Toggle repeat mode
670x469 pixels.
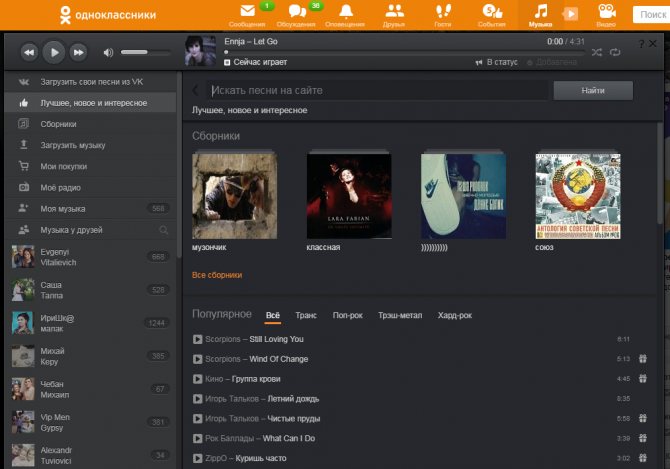[615, 52]
